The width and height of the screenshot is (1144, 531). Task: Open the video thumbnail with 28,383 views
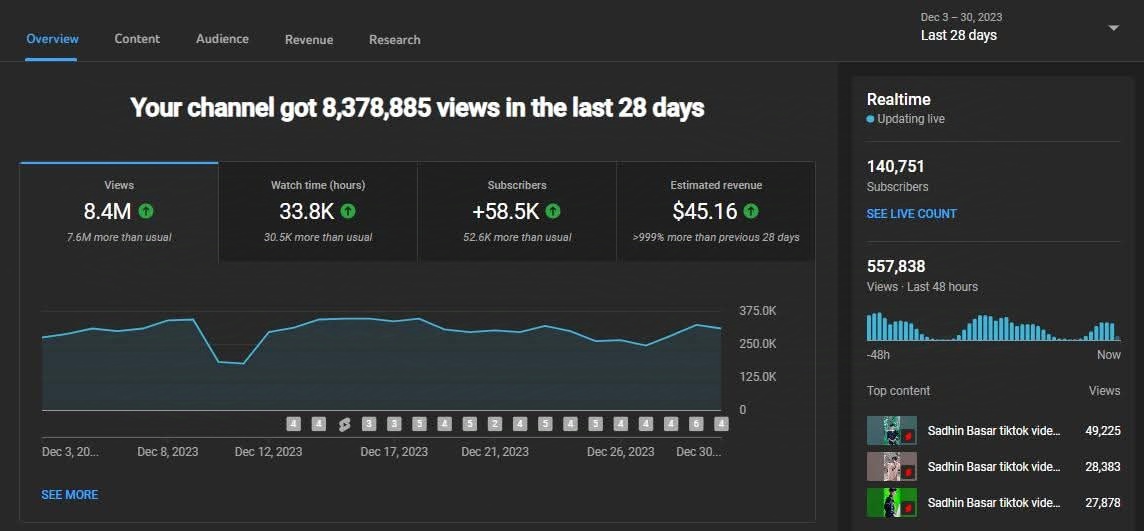[892, 466]
